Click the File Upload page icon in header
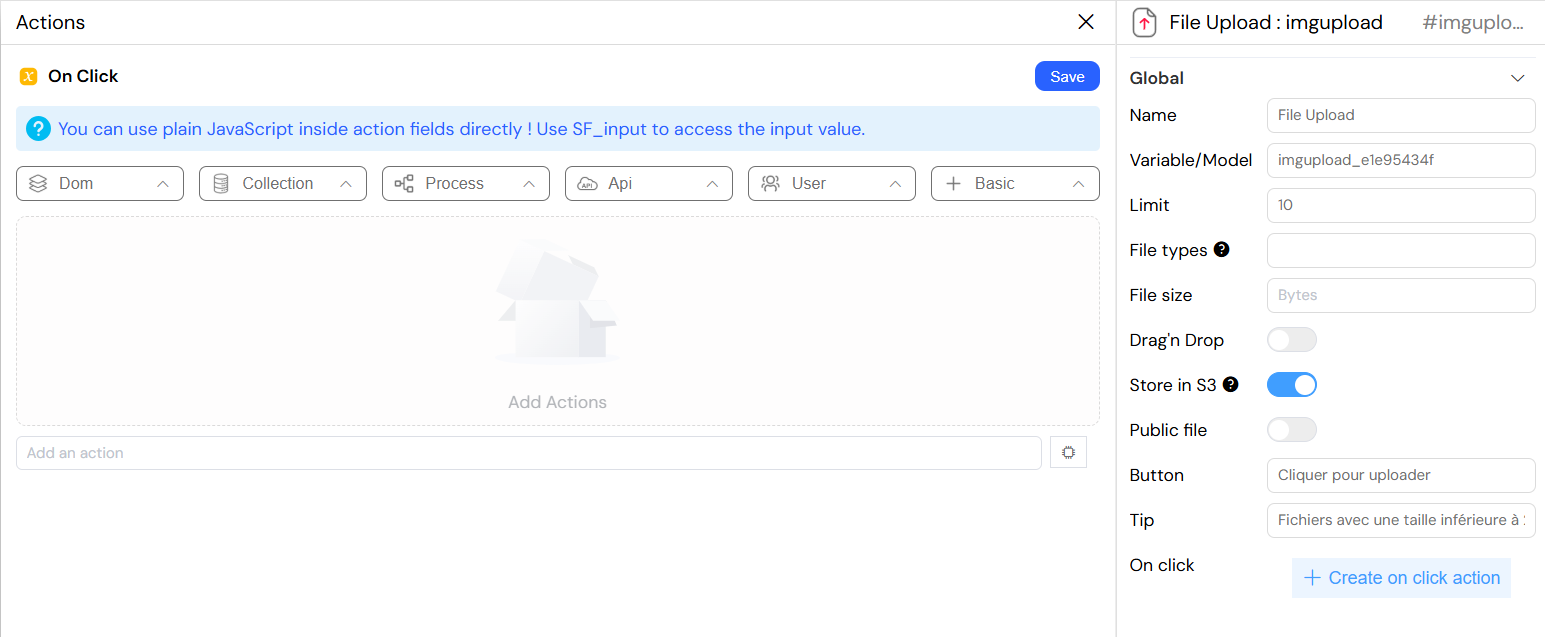The height and width of the screenshot is (637, 1545). click(x=1144, y=23)
